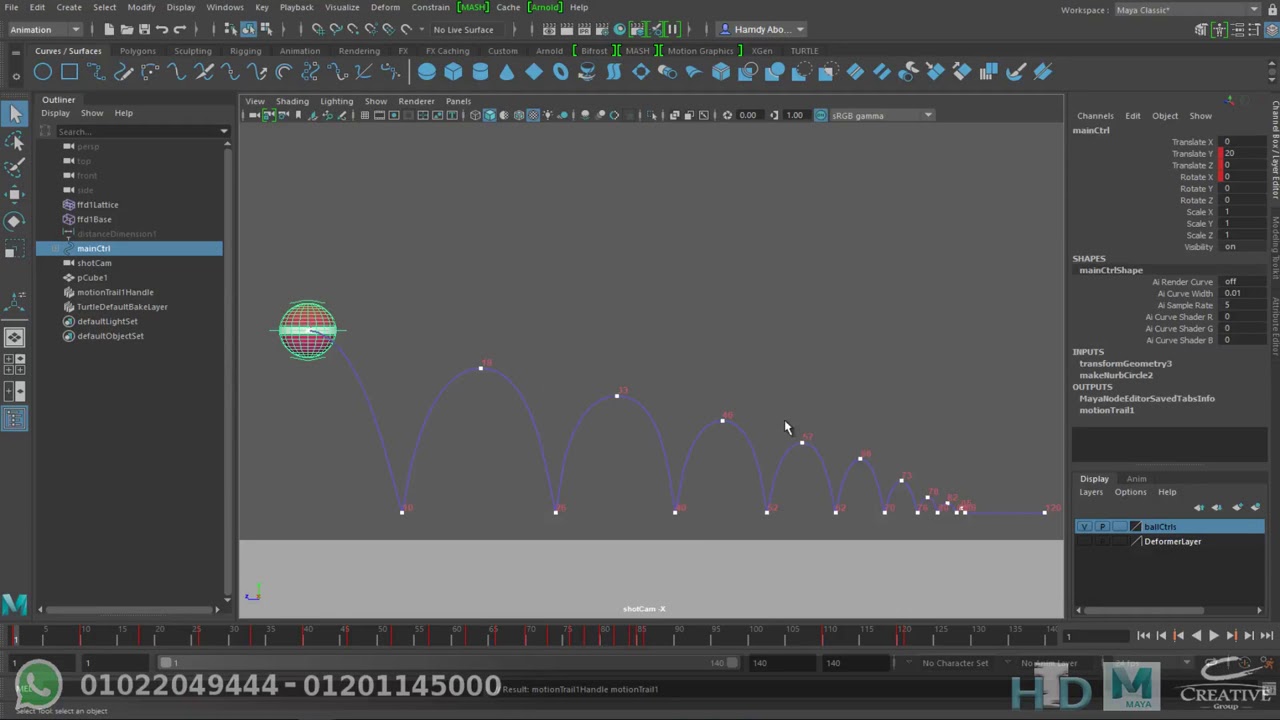
Task: Click the wireframe cube icon in viewport toolbar
Action: coord(475,115)
